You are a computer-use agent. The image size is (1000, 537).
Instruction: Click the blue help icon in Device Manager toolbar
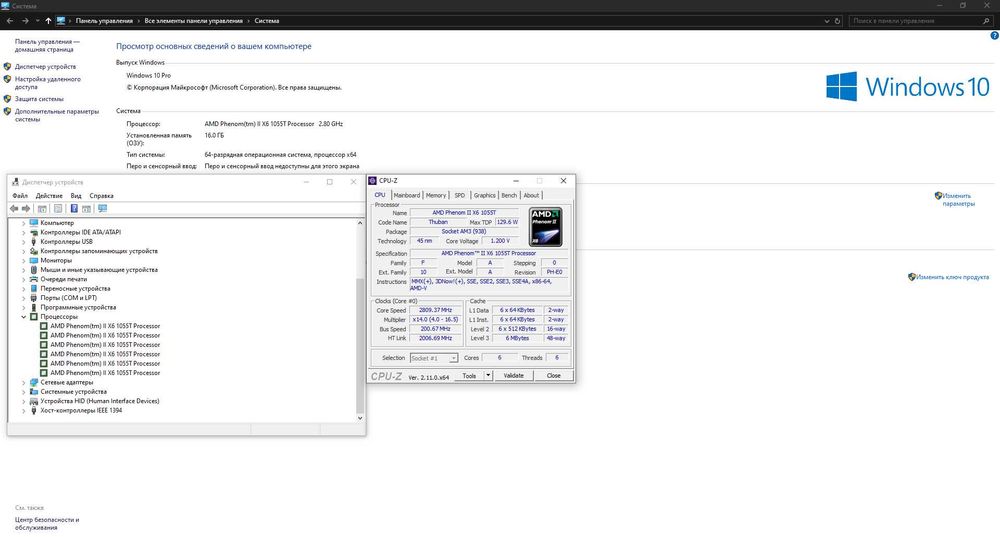74,209
